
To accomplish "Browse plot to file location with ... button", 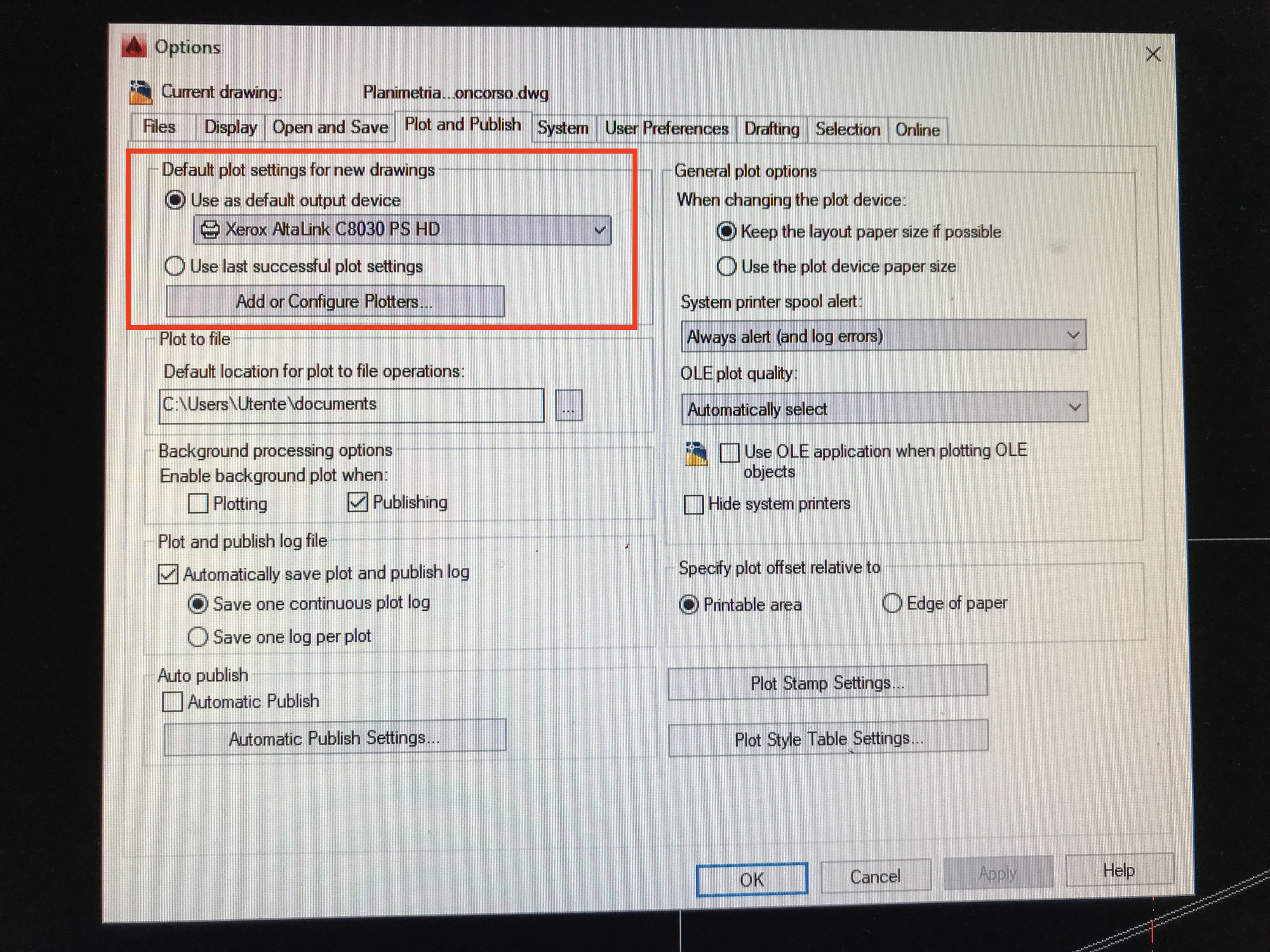I will (x=568, y=405).
